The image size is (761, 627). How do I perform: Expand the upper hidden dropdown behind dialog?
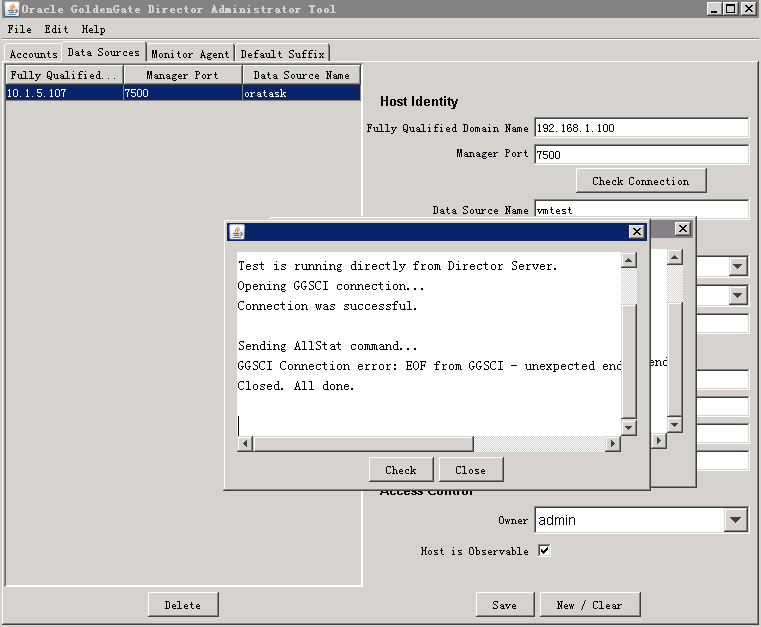tap(737, 266)
